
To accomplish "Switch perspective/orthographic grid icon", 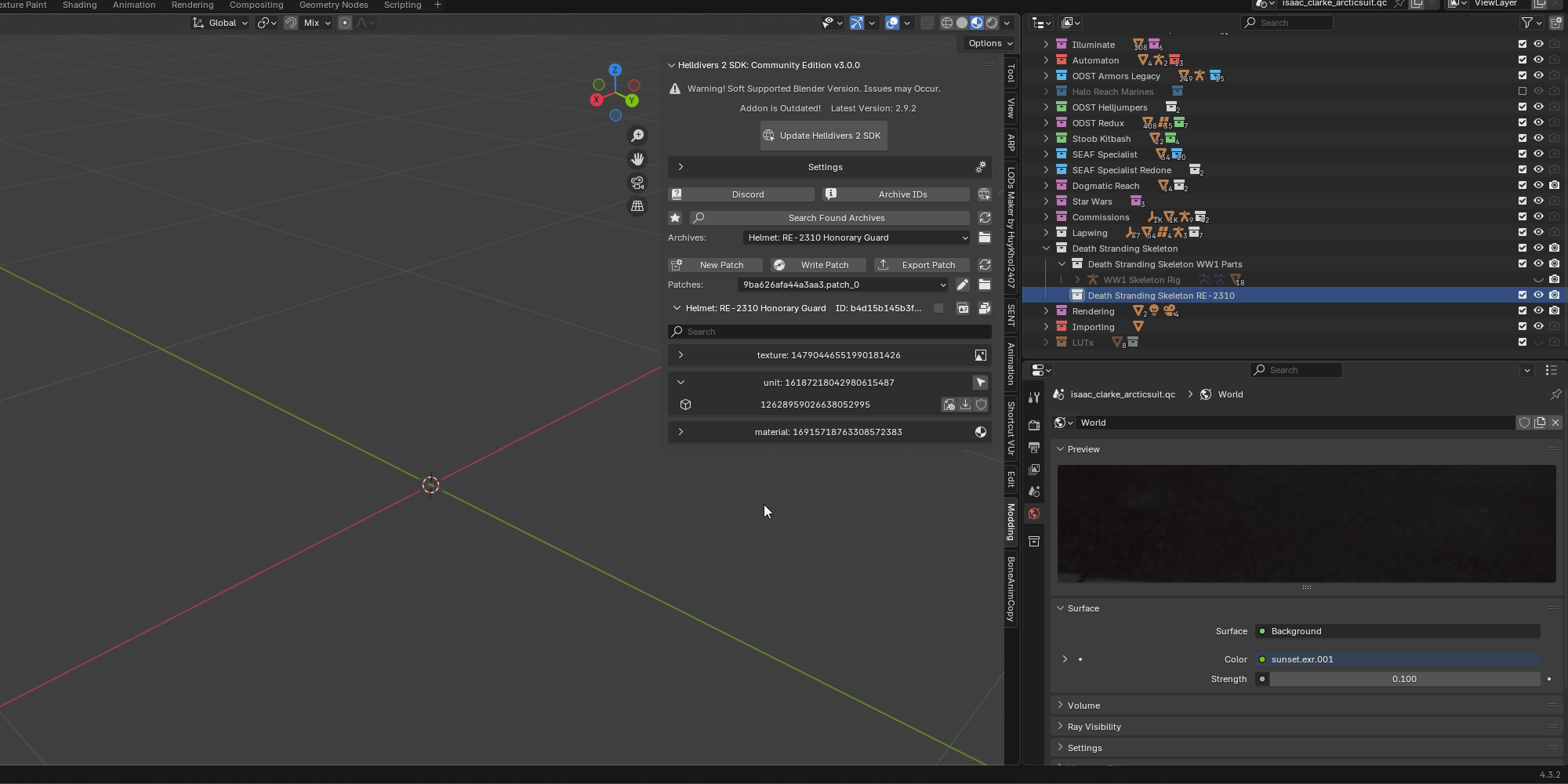I will 637,206.
